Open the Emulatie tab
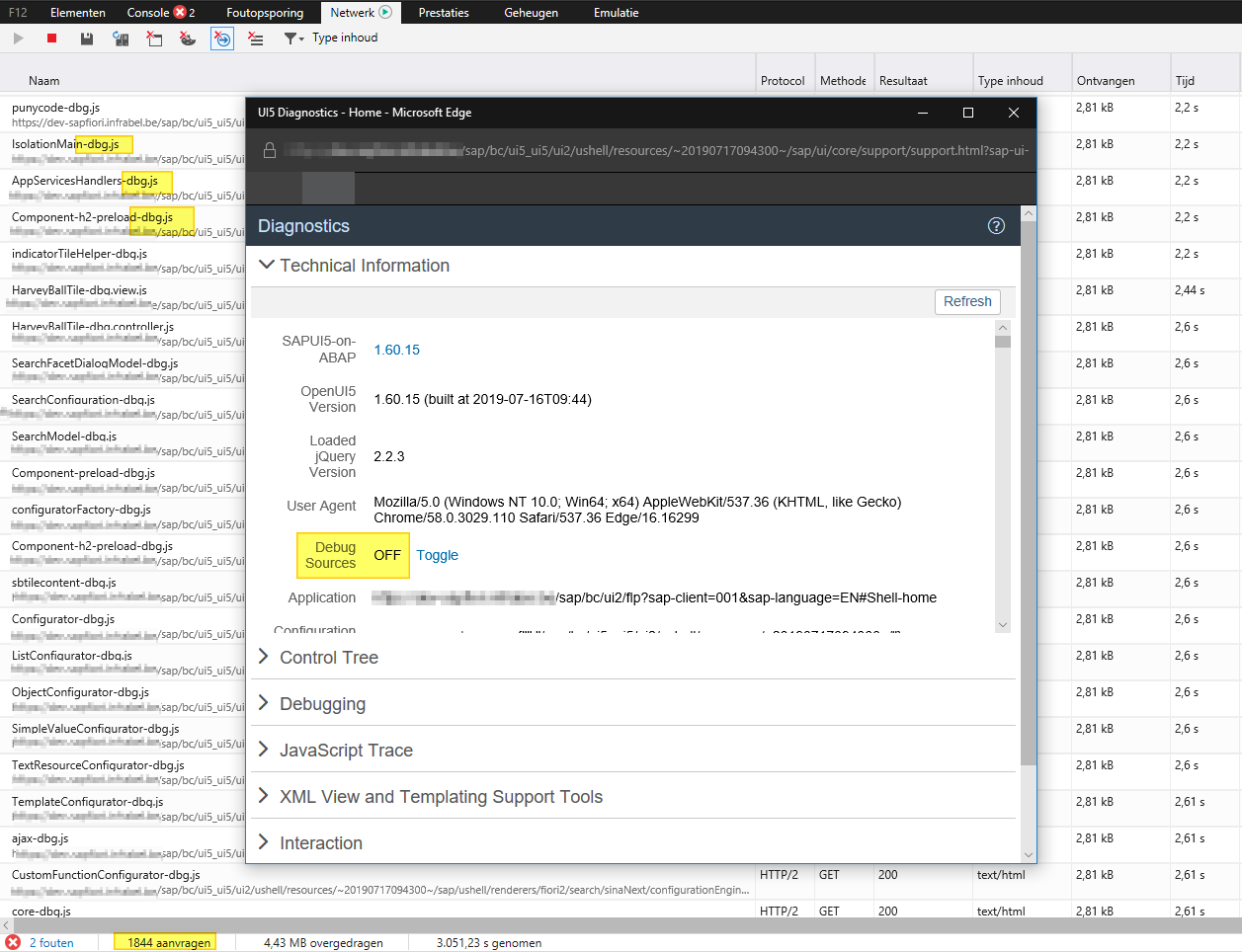The width and height of the screenshot is (1242, 952). [617, 13]
